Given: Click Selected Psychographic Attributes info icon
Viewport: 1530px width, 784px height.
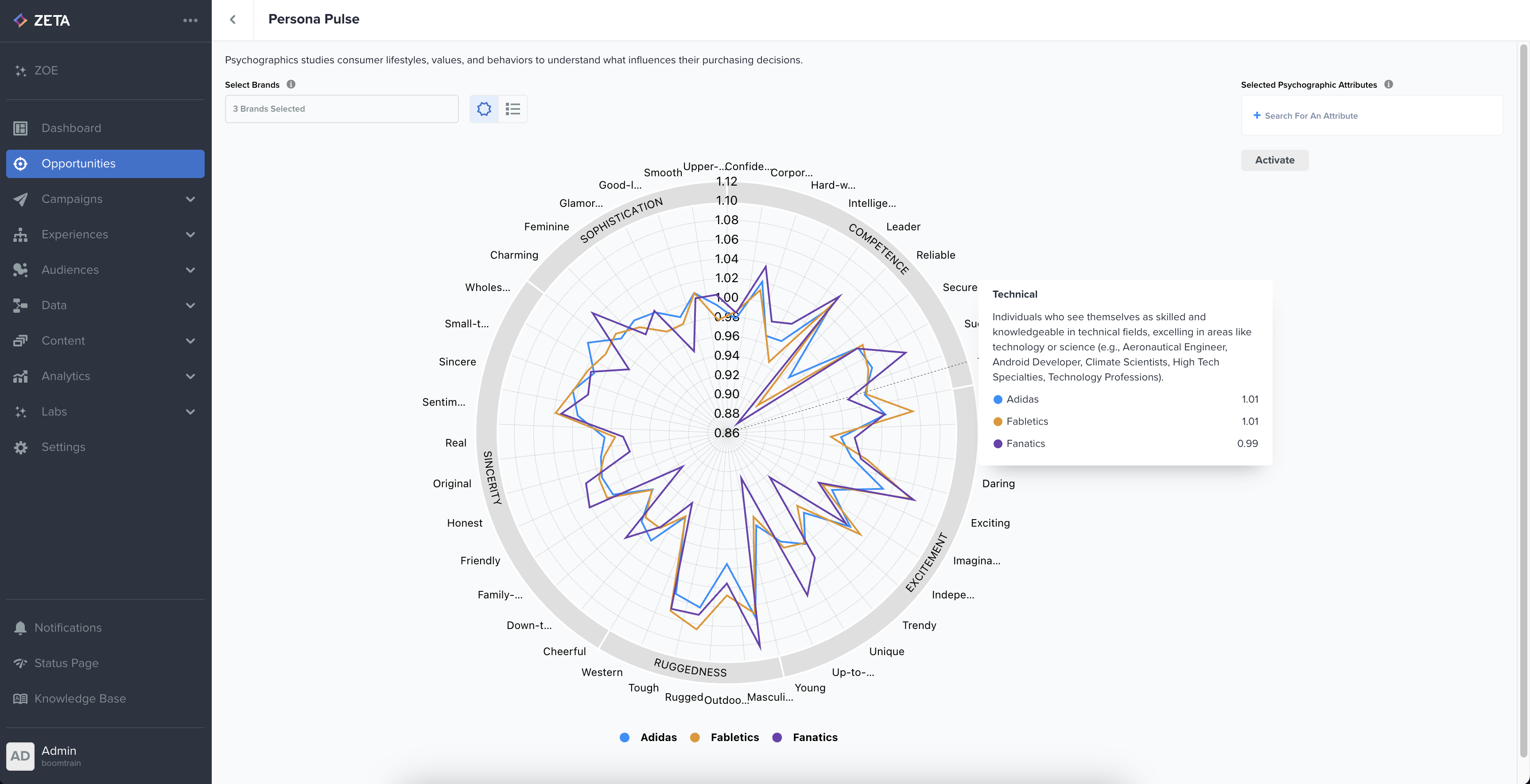Looking at the screenshot, I should tap(1388, 84).
